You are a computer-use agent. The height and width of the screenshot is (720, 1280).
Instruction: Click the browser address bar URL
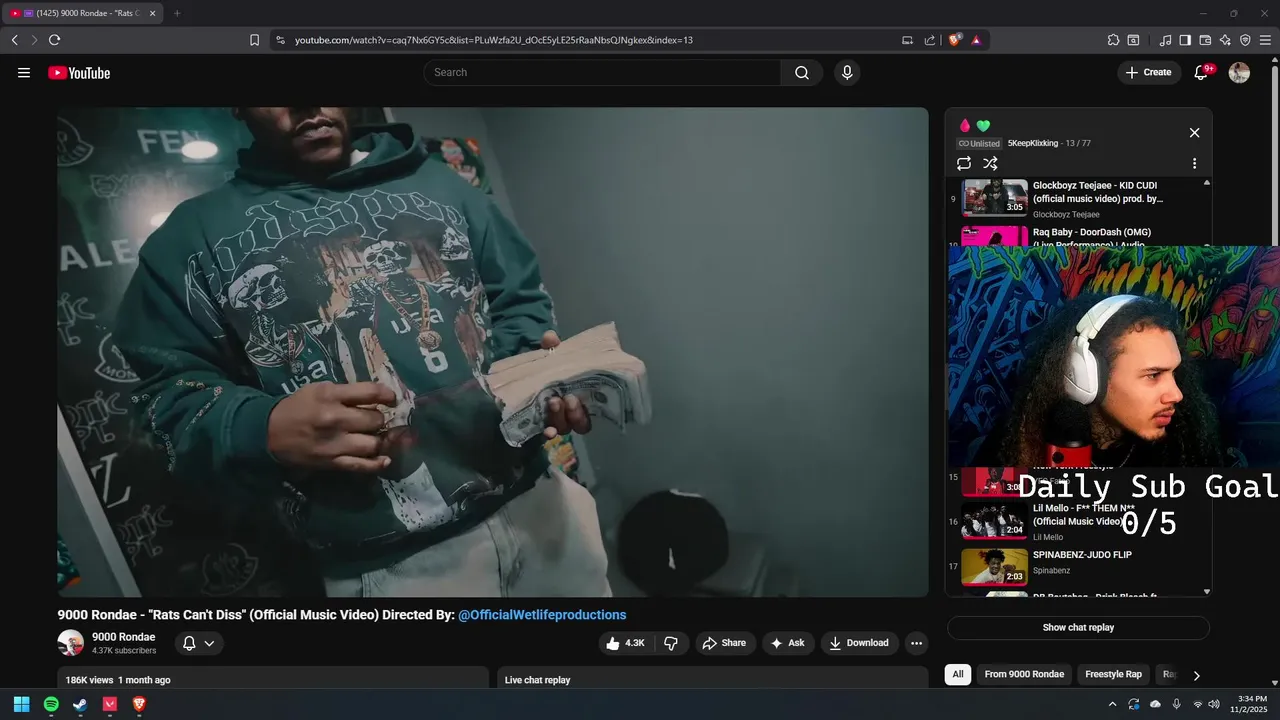pos(494,40)
